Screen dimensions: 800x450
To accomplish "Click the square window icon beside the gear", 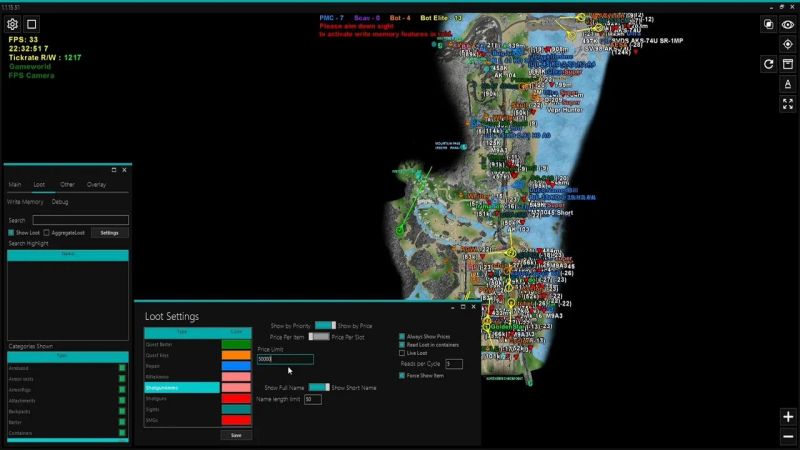I will [x=32, y=24].
